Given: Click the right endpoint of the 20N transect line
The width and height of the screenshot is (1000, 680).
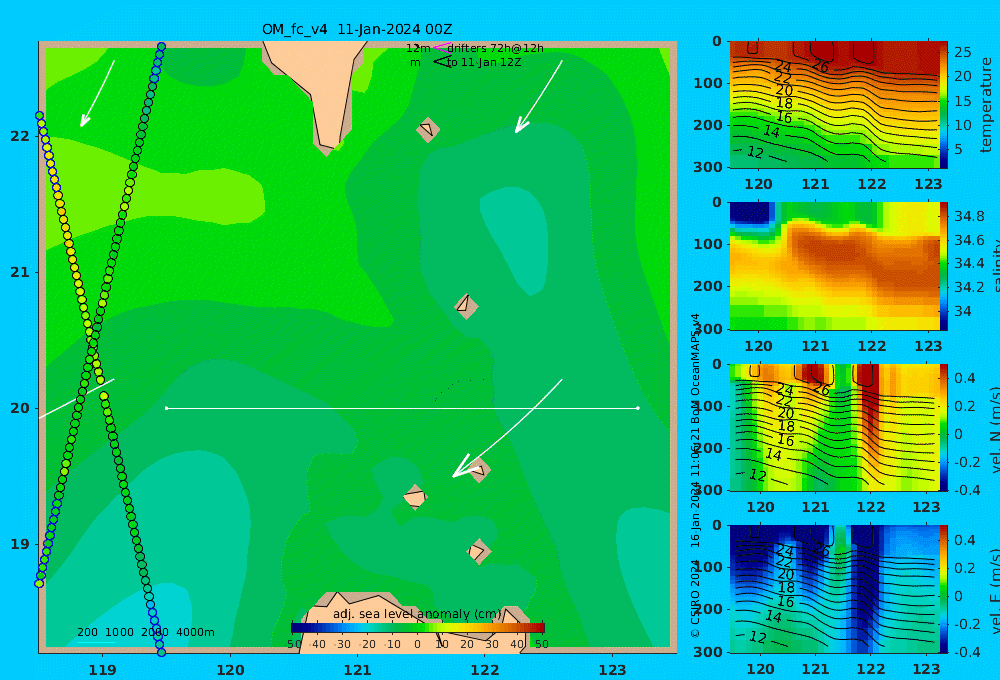Looking at the screenshot, I should (638, 408).
